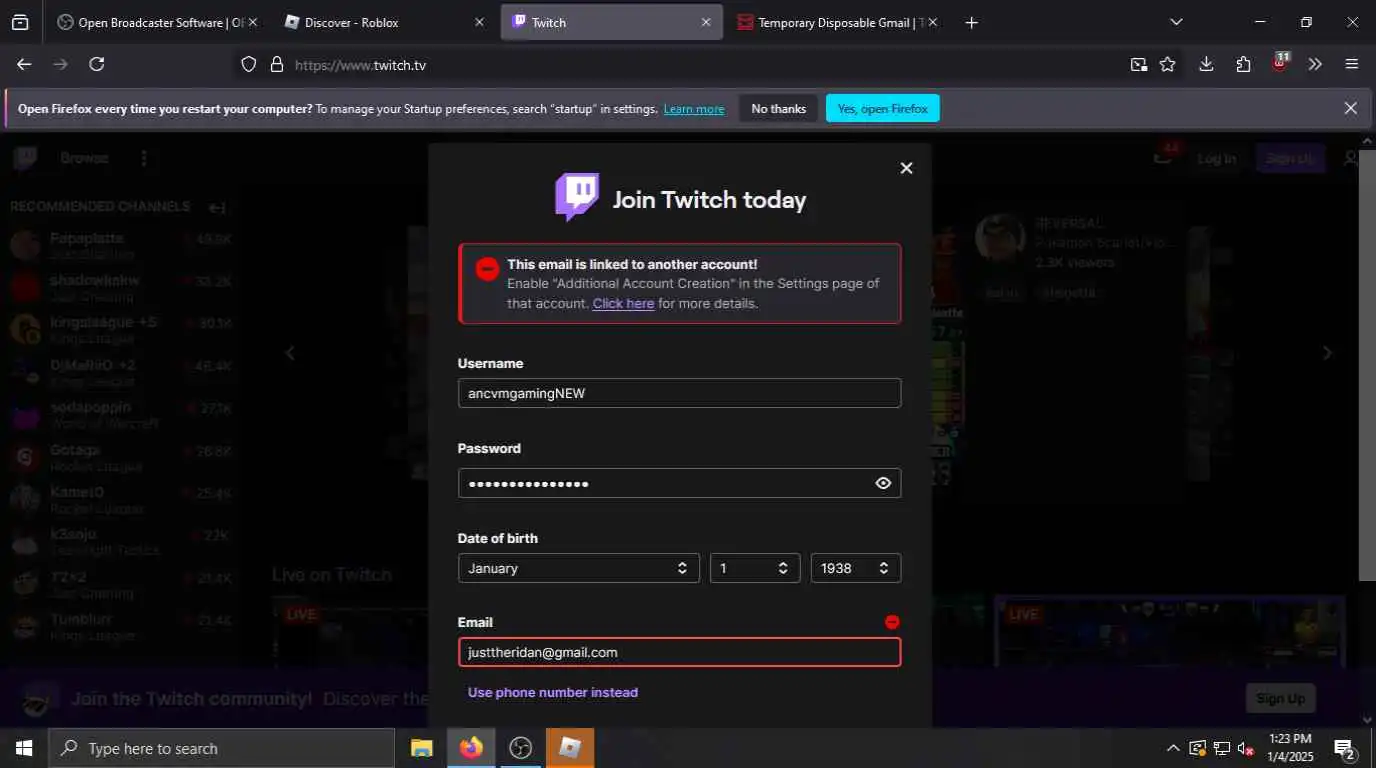This screenshot has width=1376, height=768.
Task: Show hidden system tray icons
Action: coord(1173,748)
